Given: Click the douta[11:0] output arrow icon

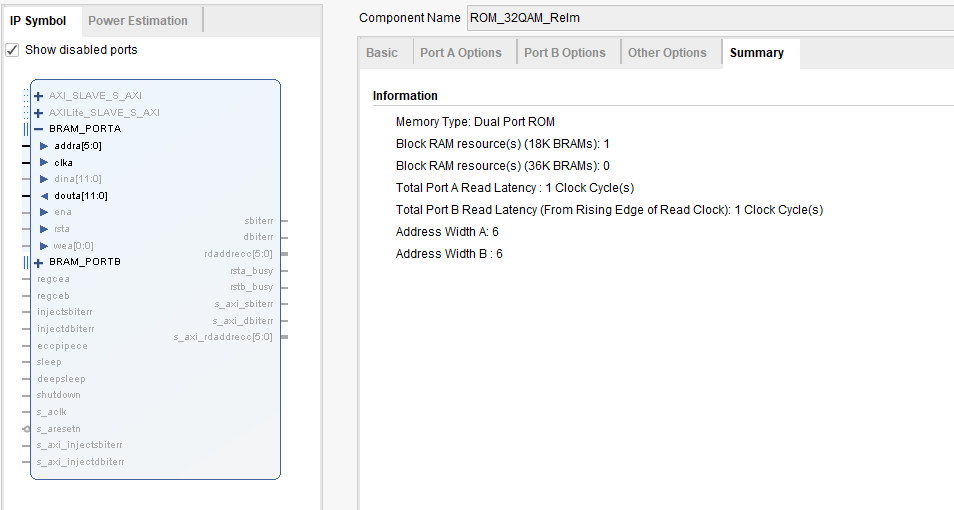Looking at the screenshot, I should point(44,196).
